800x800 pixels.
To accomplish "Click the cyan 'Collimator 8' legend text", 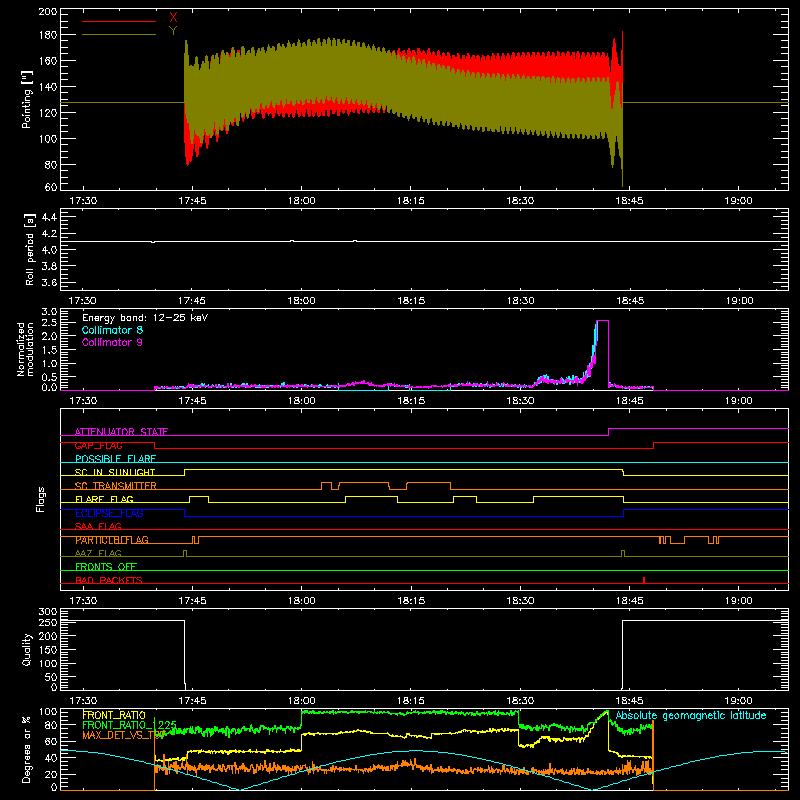I will tap(112, 330).
